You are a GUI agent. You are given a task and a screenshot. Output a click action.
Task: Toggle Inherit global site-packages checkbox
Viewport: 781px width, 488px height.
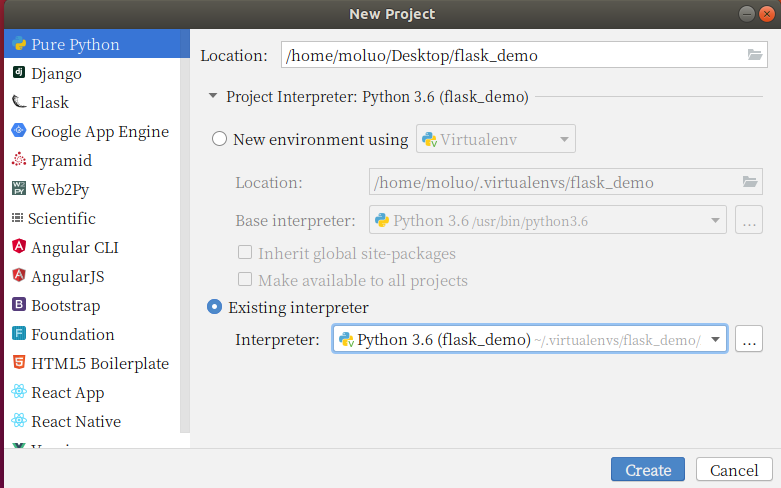pyautogui.click(x=245, y=252)
